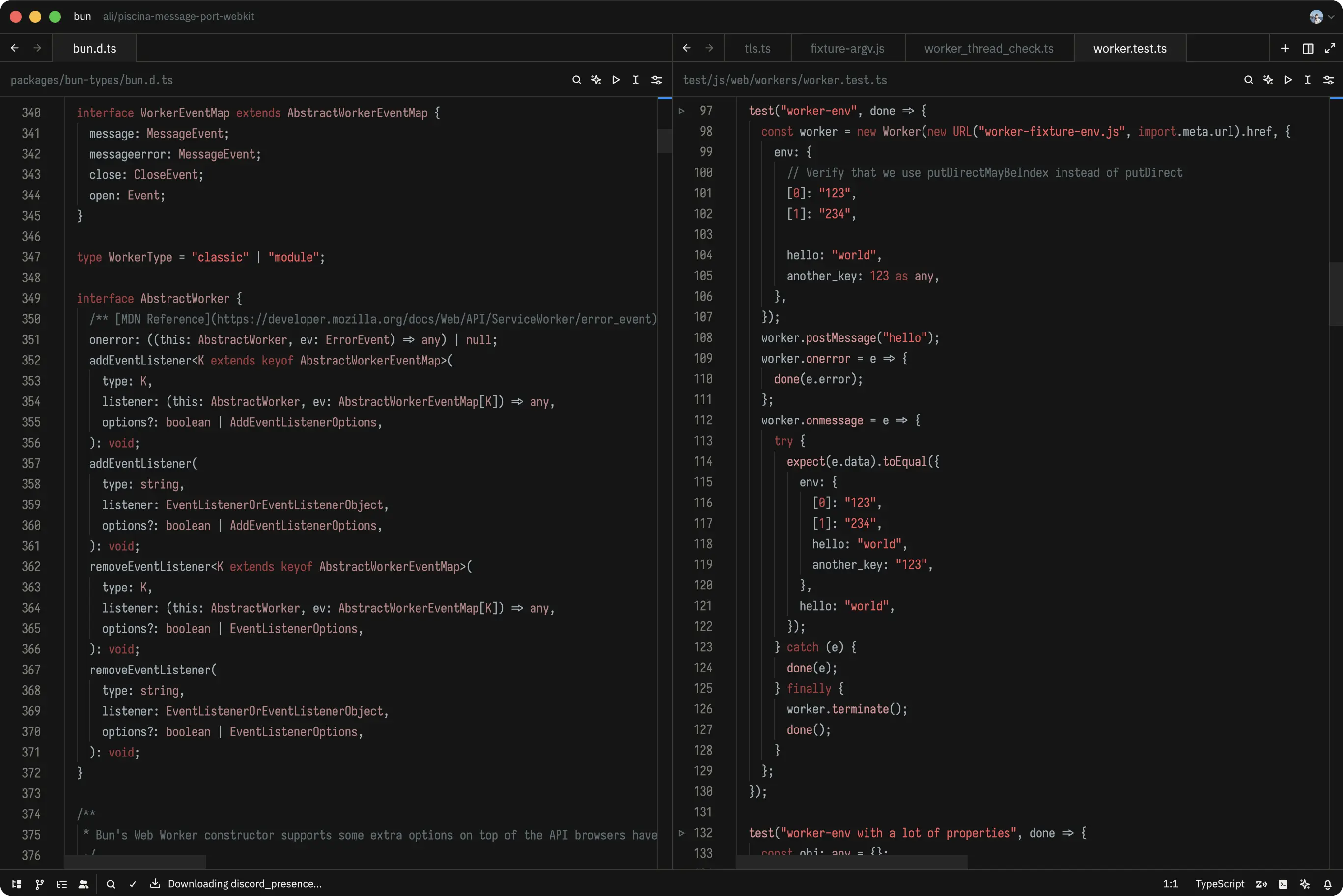Click the buffer search icon in bun.d.ts toolbar
The image size is (1343, 896).
tap(576, 80)
